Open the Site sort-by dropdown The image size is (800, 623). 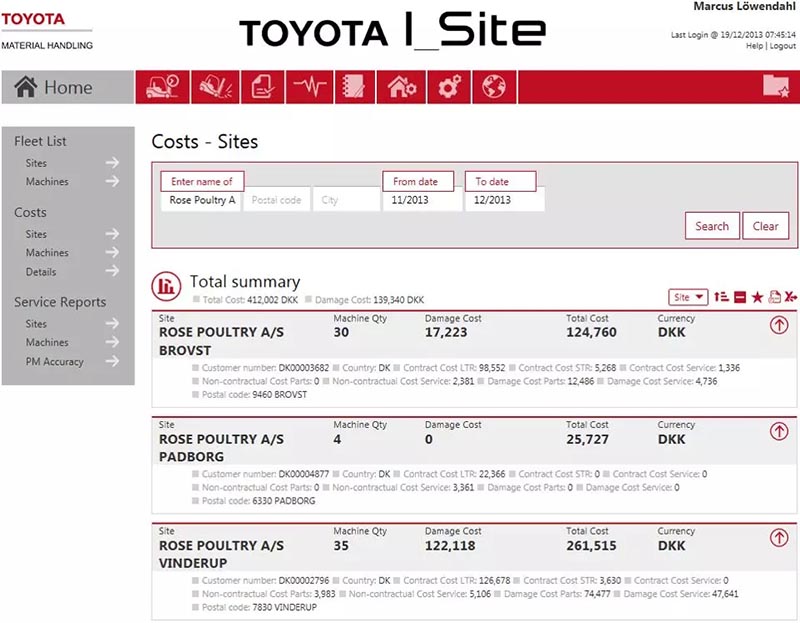tap(688, 297)
